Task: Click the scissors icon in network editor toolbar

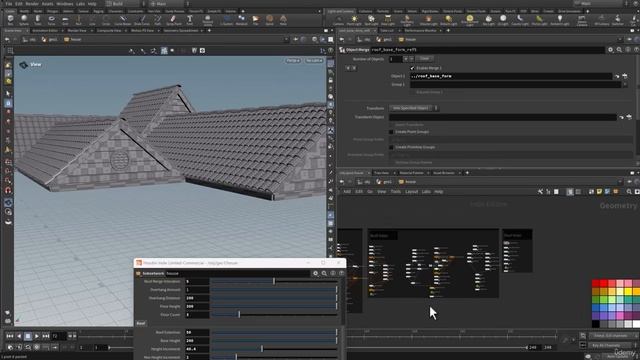Action: [x=540, y=191]
